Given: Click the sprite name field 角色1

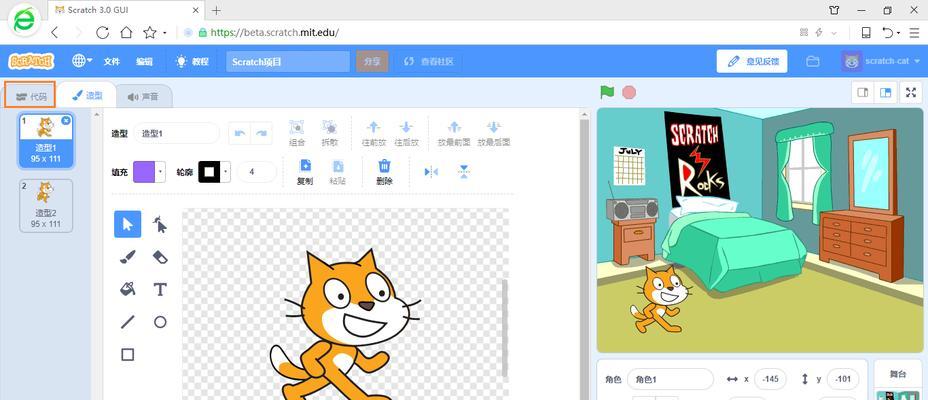Looking at the screenshot, I should [671, 379].
